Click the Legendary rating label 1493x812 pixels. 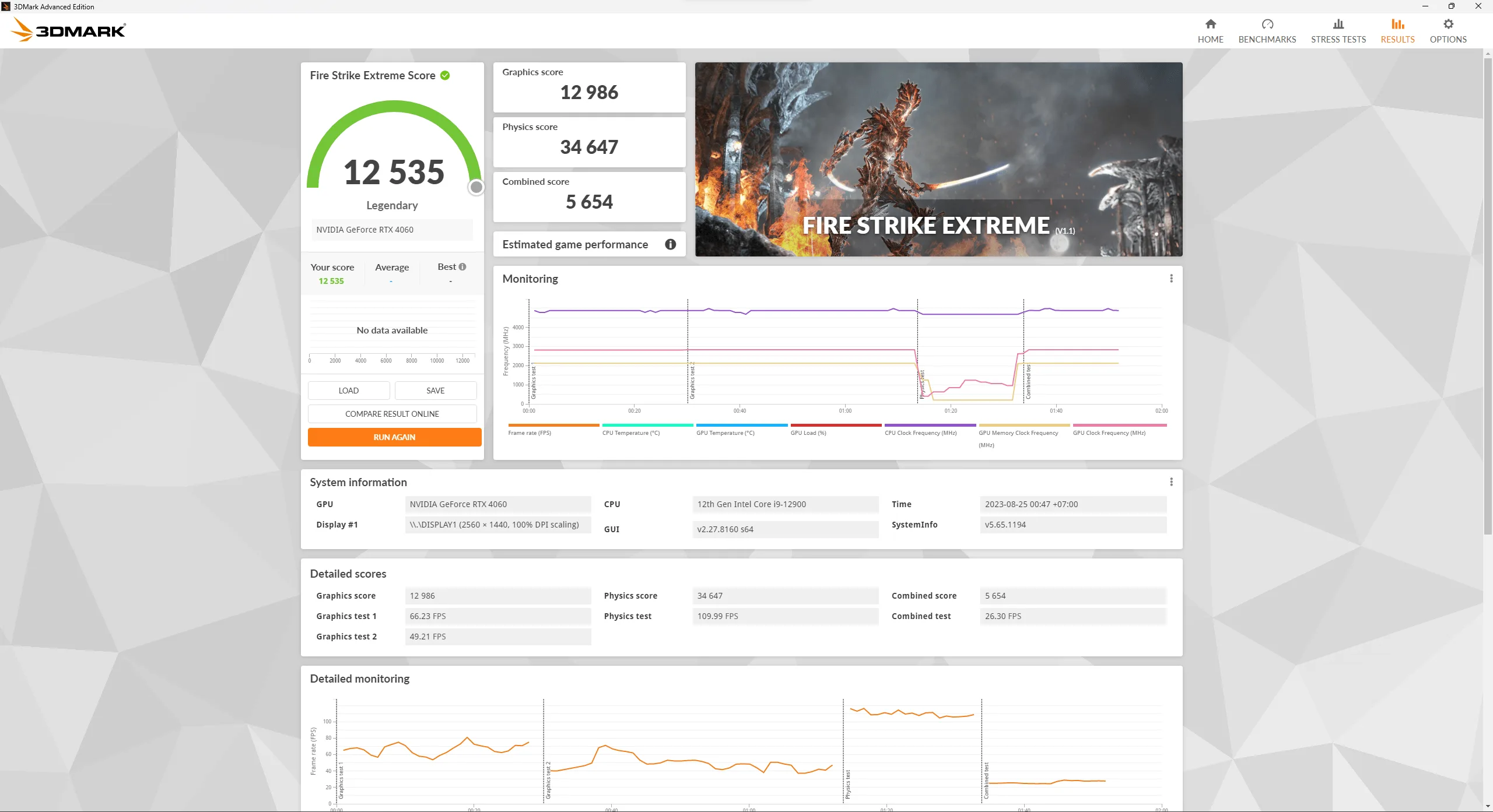click(x=392, y=205)
